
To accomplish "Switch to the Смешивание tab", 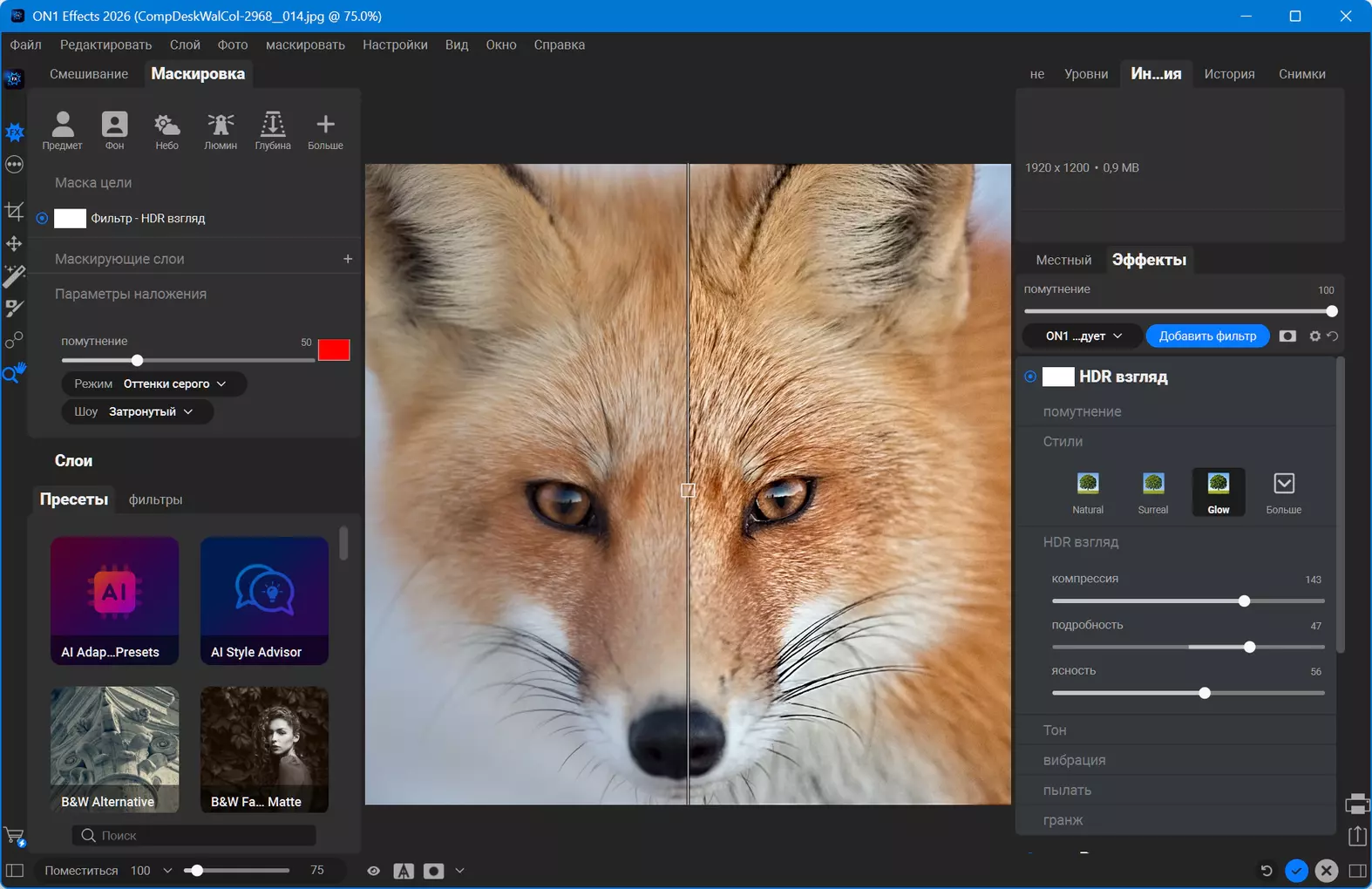I will (89, 74).
